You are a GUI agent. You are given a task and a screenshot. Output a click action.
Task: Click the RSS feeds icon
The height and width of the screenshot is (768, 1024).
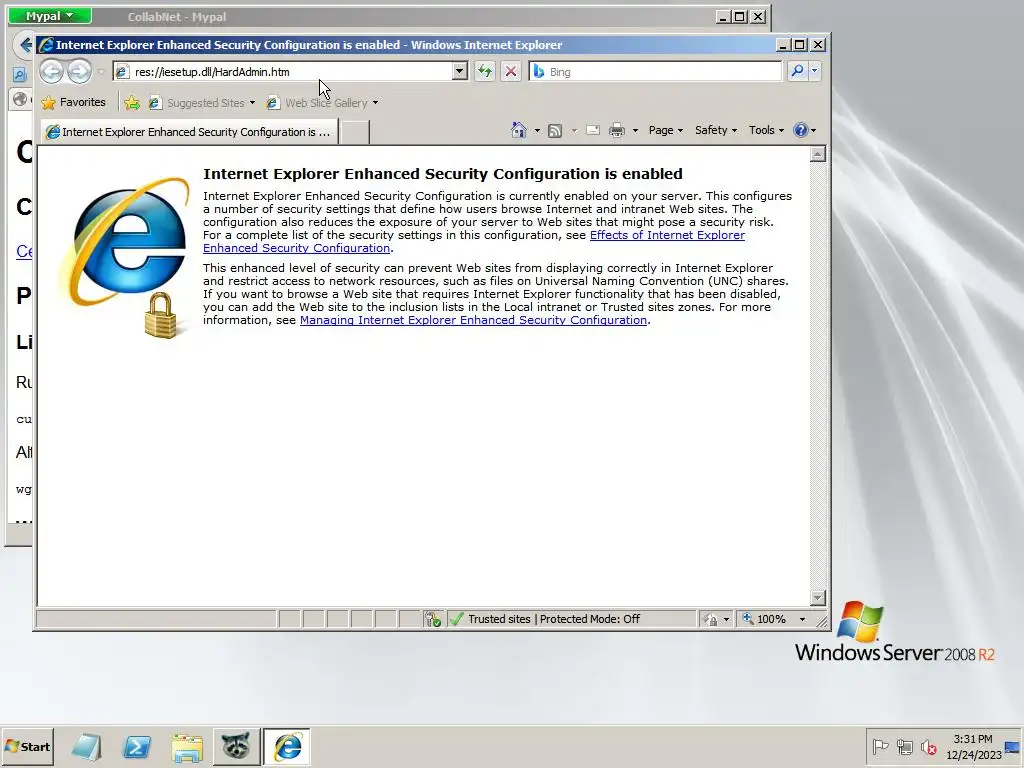click(555, 131)
